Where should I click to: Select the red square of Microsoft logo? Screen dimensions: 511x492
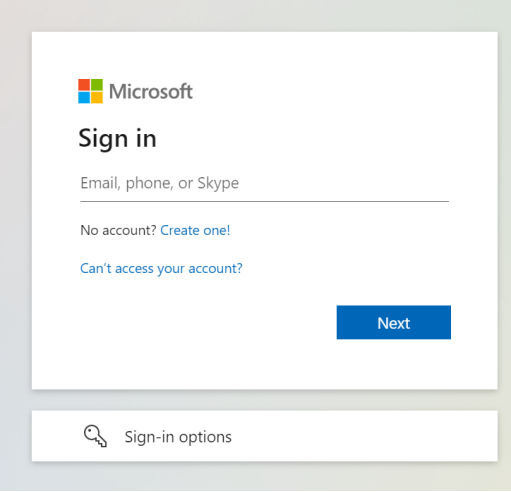coord(84,85)
